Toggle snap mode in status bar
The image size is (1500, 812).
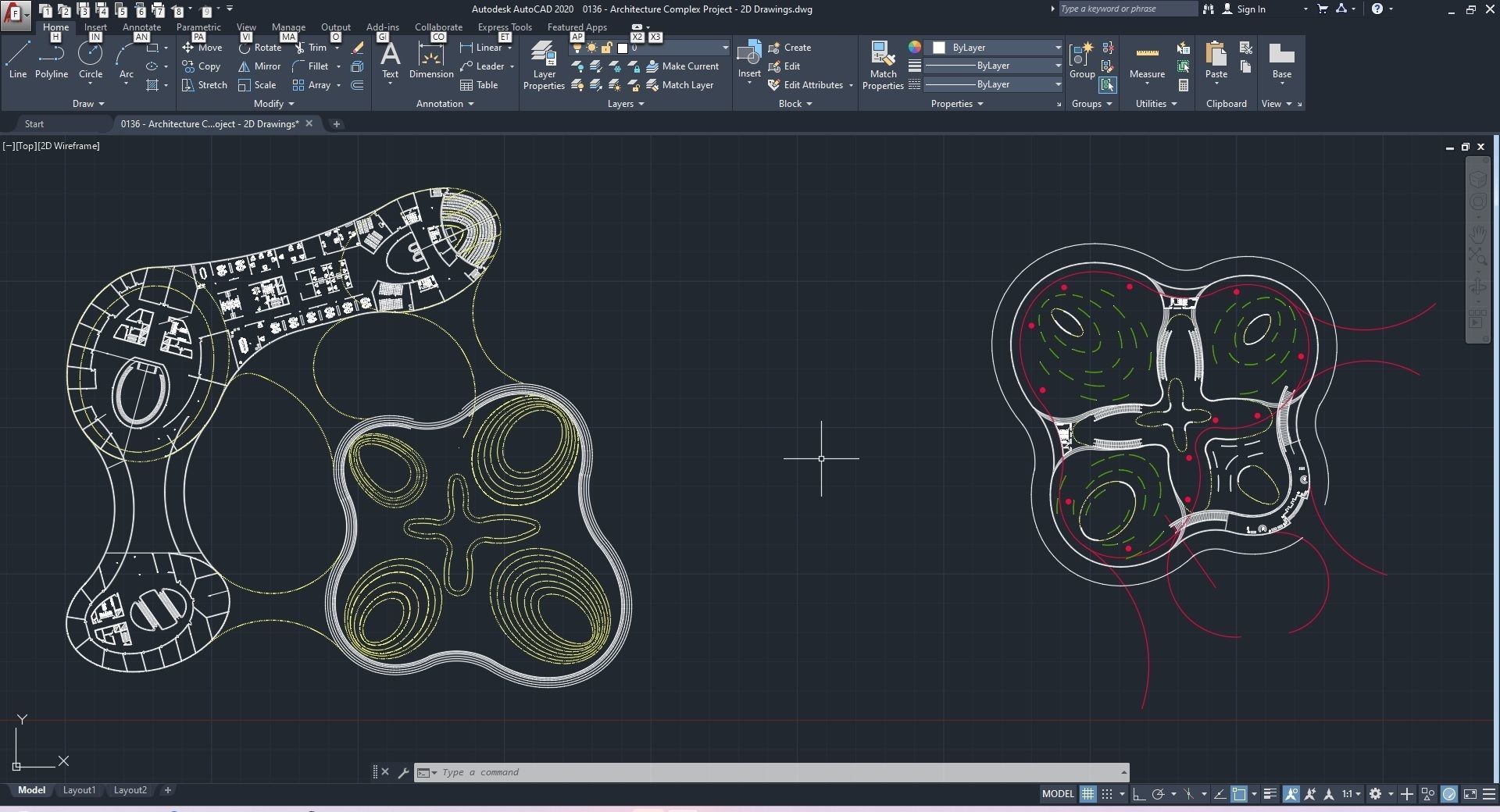tap(1107, 794)
